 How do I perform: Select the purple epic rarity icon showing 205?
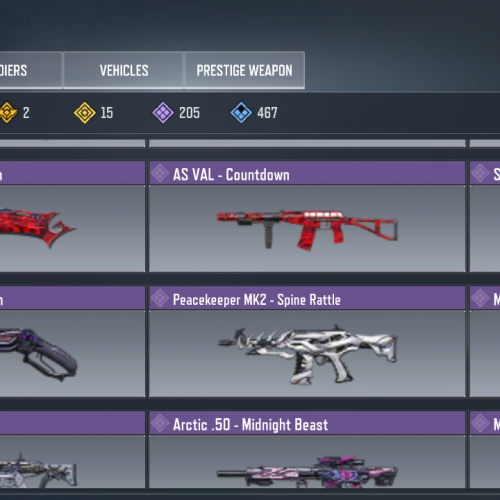[163, 113]
